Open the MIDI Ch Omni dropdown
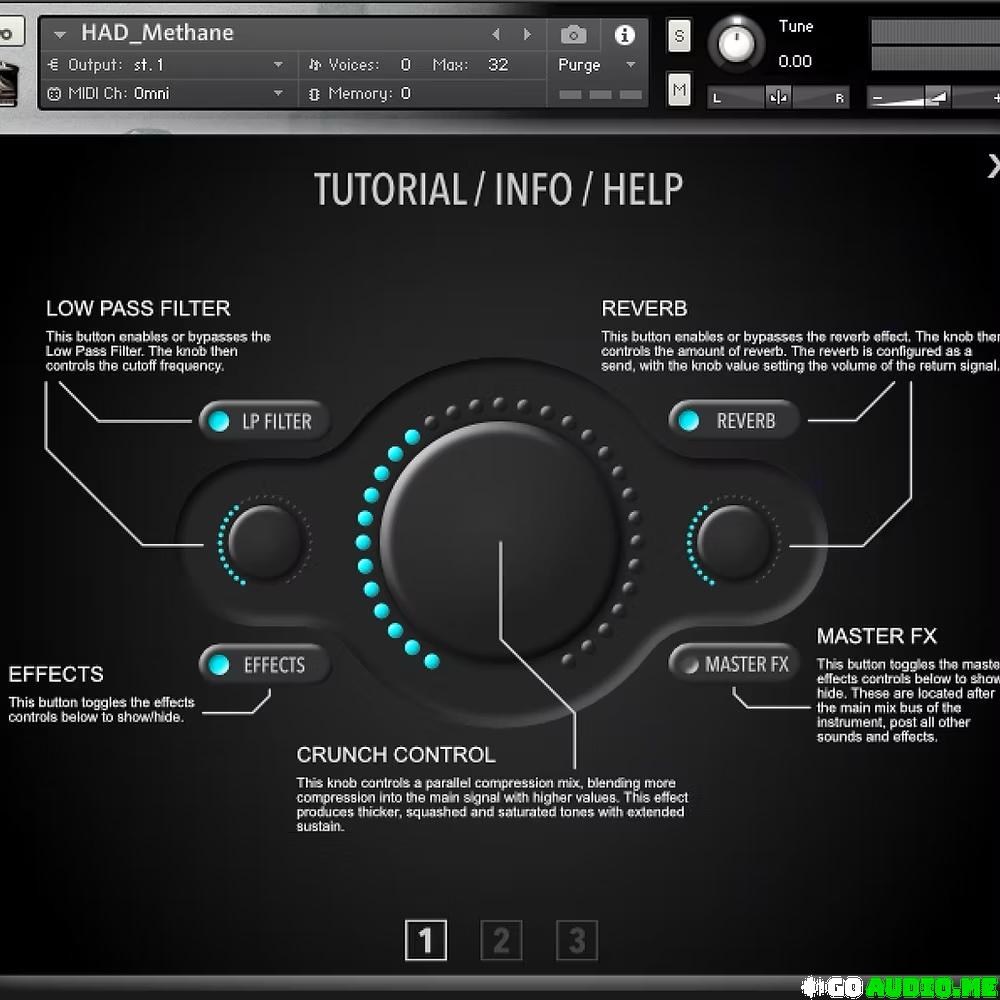 point(278,94)
